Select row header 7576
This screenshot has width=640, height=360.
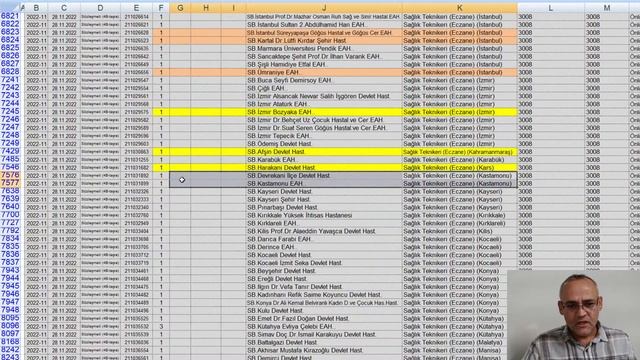[10, 176]
